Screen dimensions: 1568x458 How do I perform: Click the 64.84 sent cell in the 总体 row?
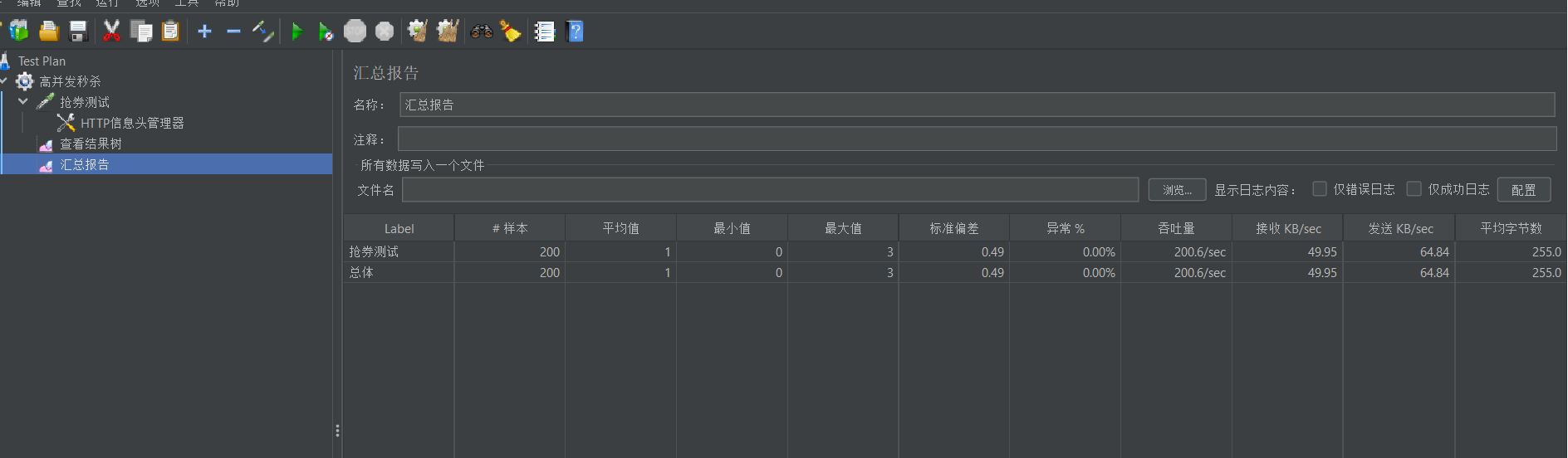pyautogui.click(x=1400, y=272)
